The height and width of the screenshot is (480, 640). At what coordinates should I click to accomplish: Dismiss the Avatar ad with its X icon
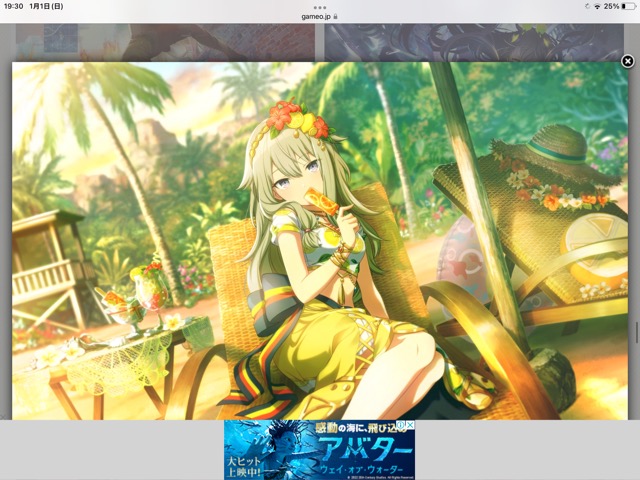(x=410, y=425)
